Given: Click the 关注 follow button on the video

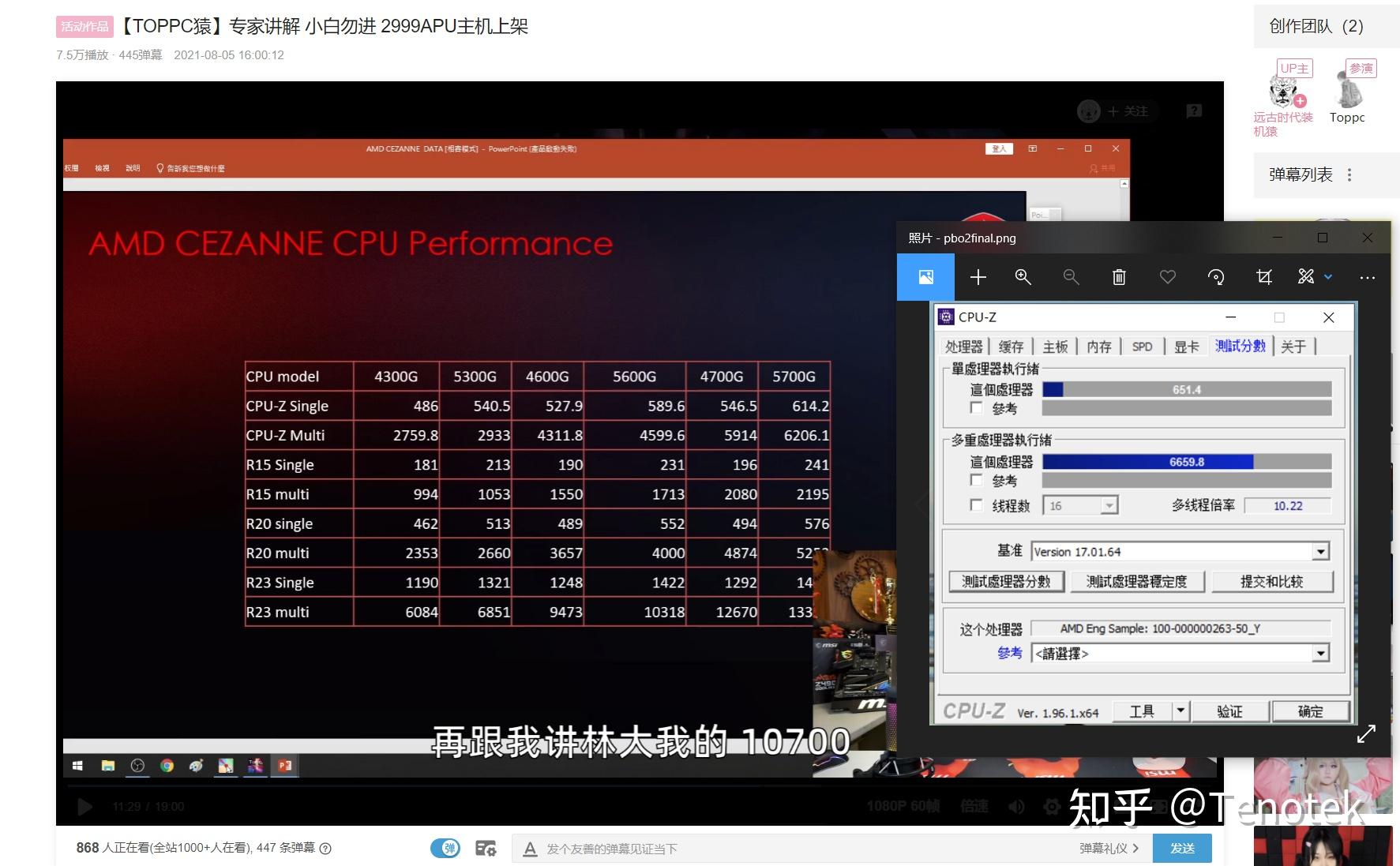Looking at the screenshot, I should point(1128,111).
